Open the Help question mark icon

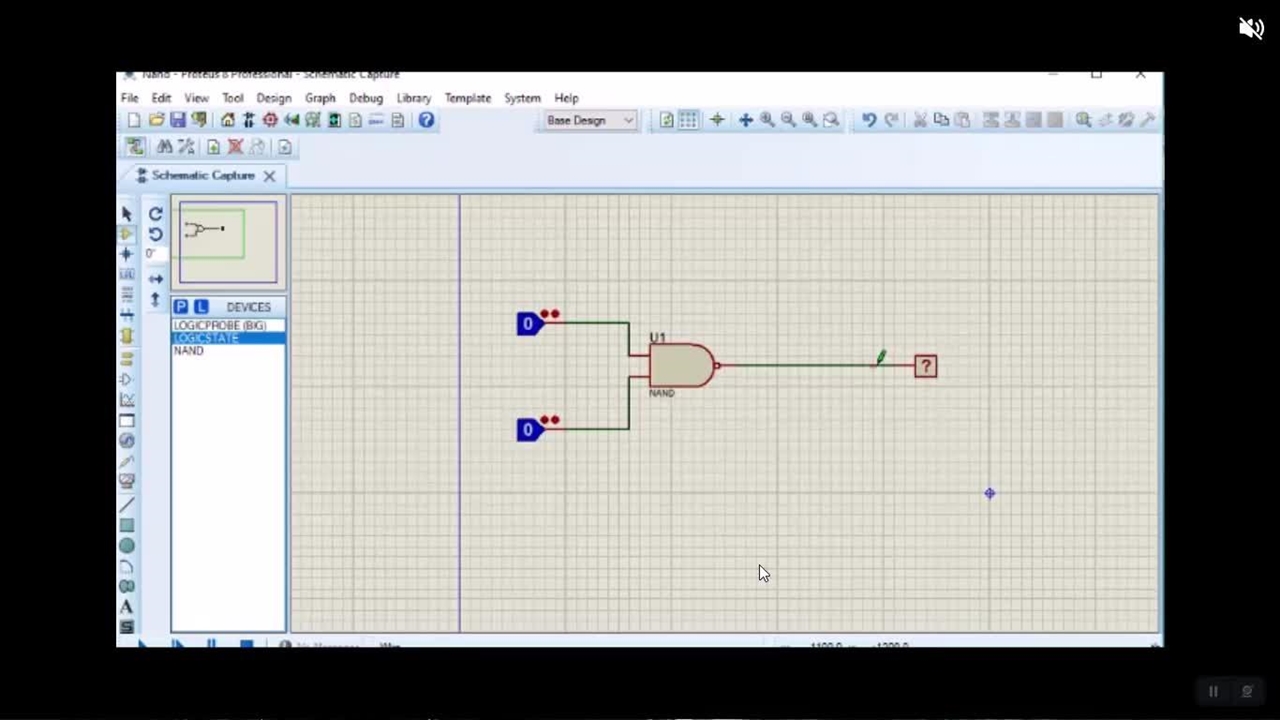pos(426,120)
